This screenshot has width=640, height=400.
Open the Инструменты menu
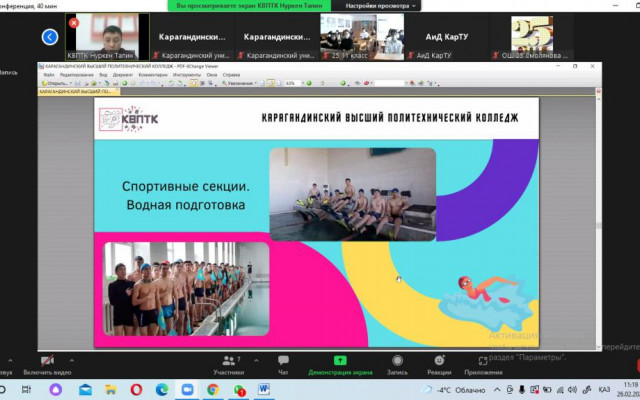[187, 75]
